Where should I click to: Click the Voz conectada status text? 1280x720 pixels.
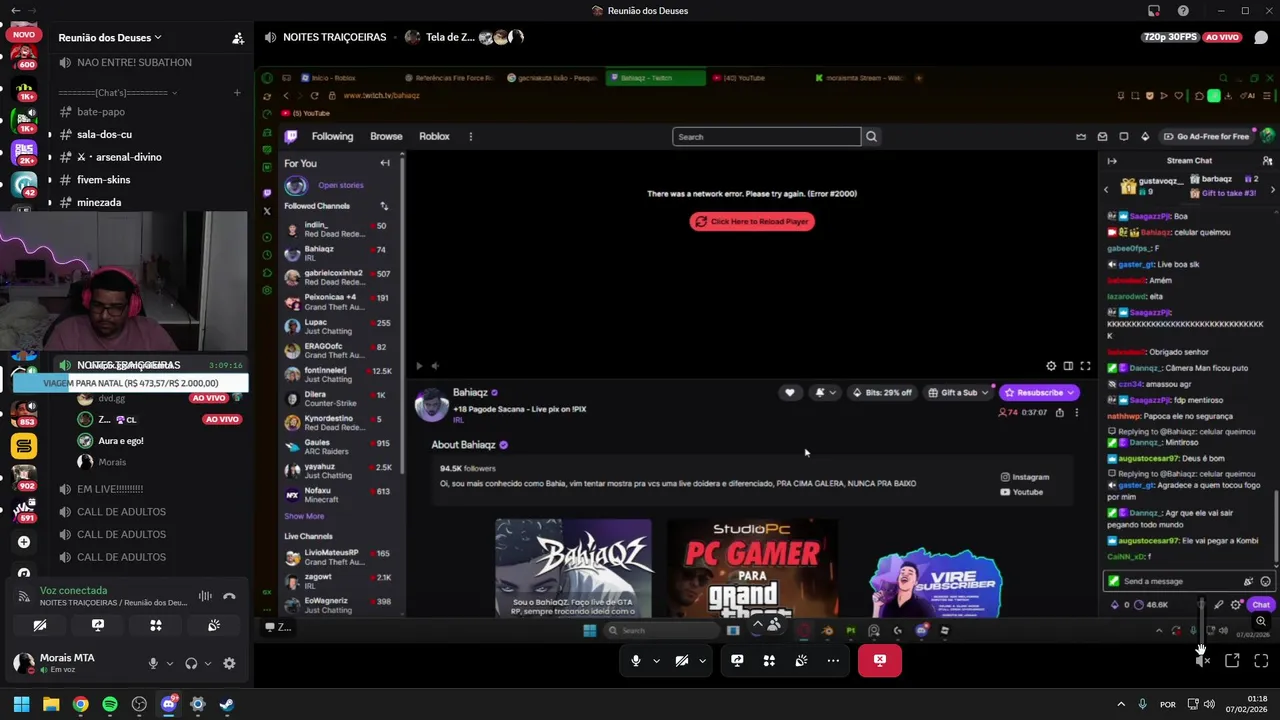coord(73,591)
